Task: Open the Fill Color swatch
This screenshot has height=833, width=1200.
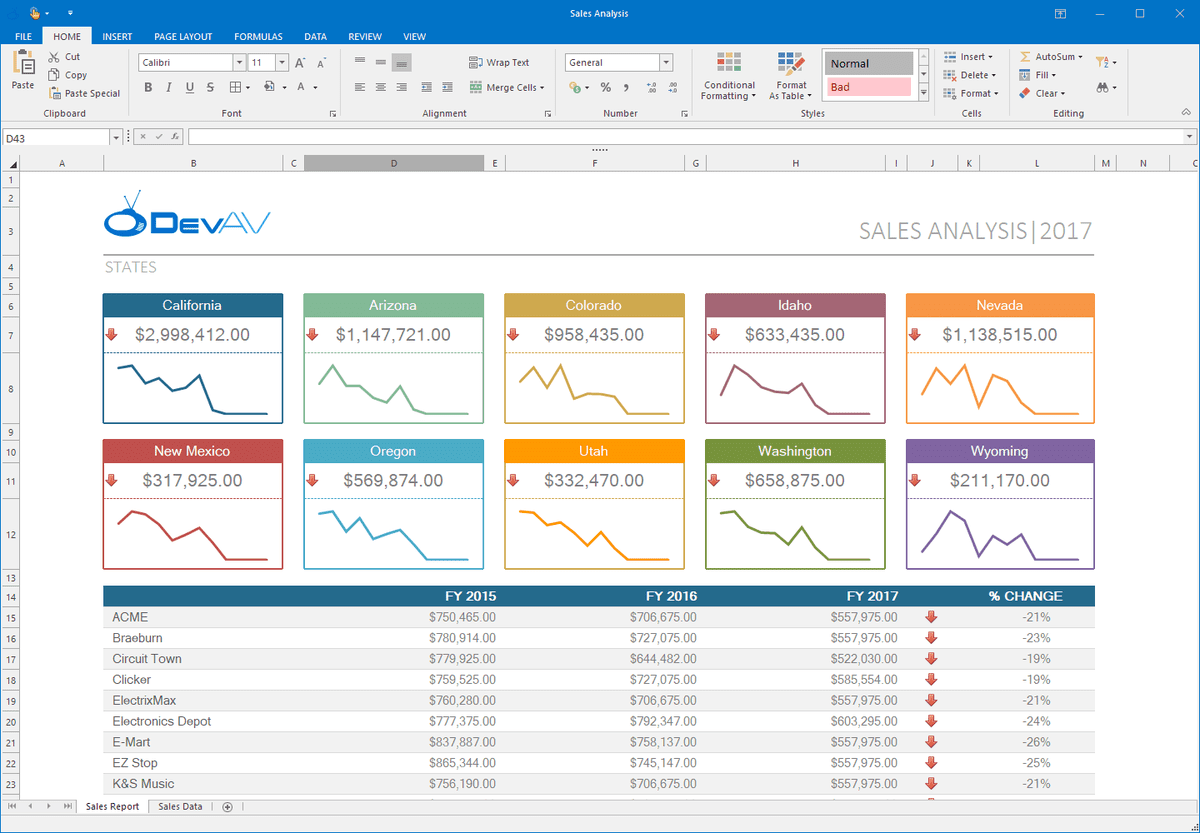Action: coord(271,87)
